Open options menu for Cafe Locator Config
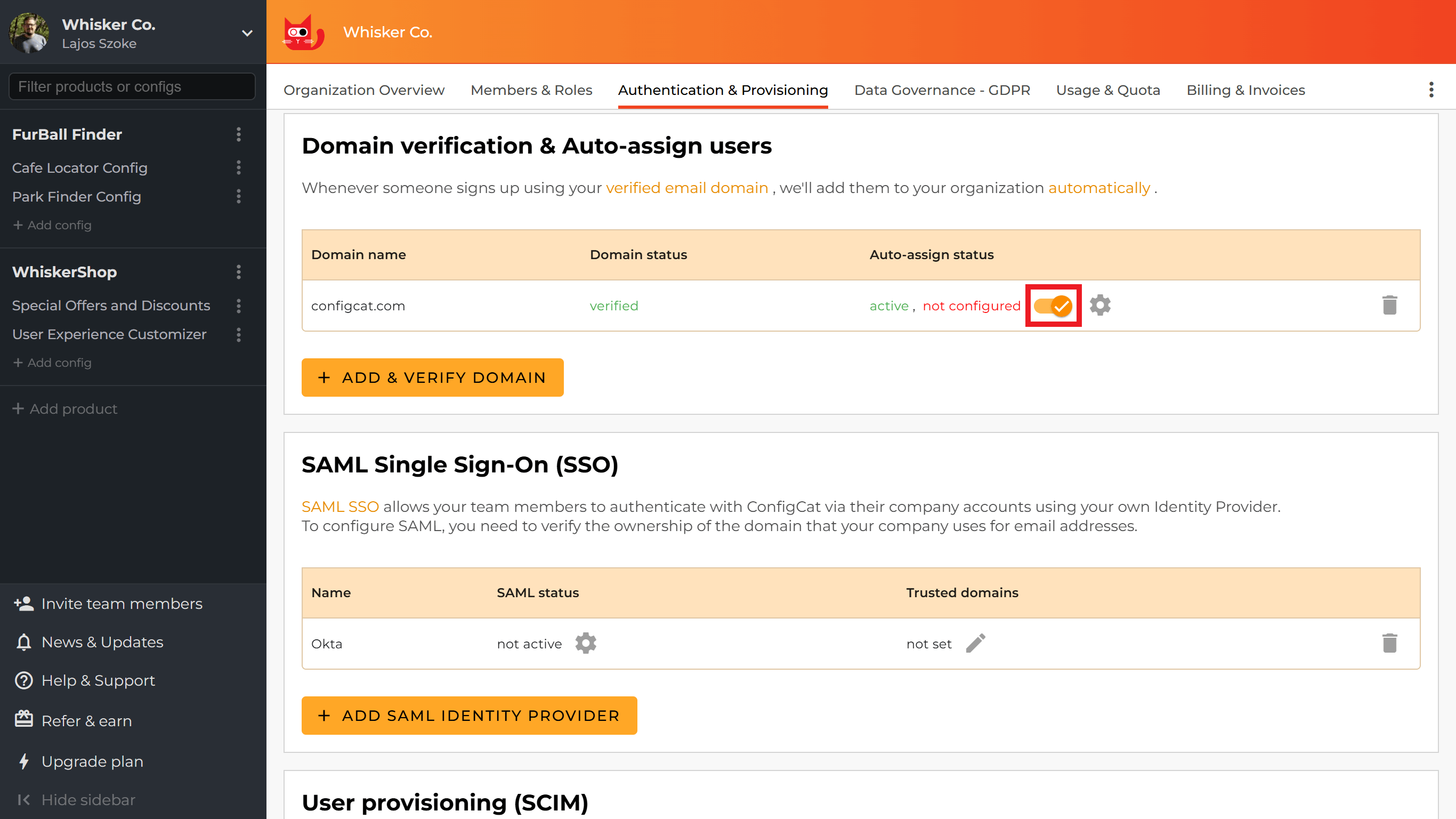 239,168
